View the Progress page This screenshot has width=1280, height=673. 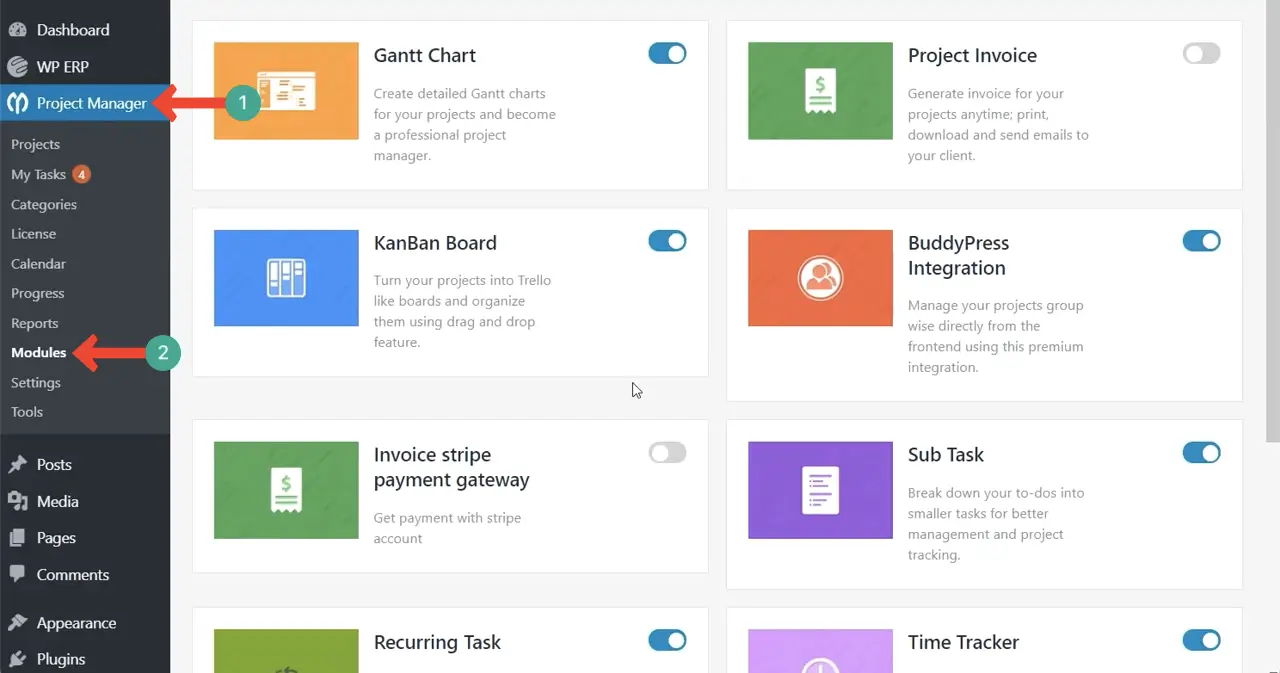point(37,293)
